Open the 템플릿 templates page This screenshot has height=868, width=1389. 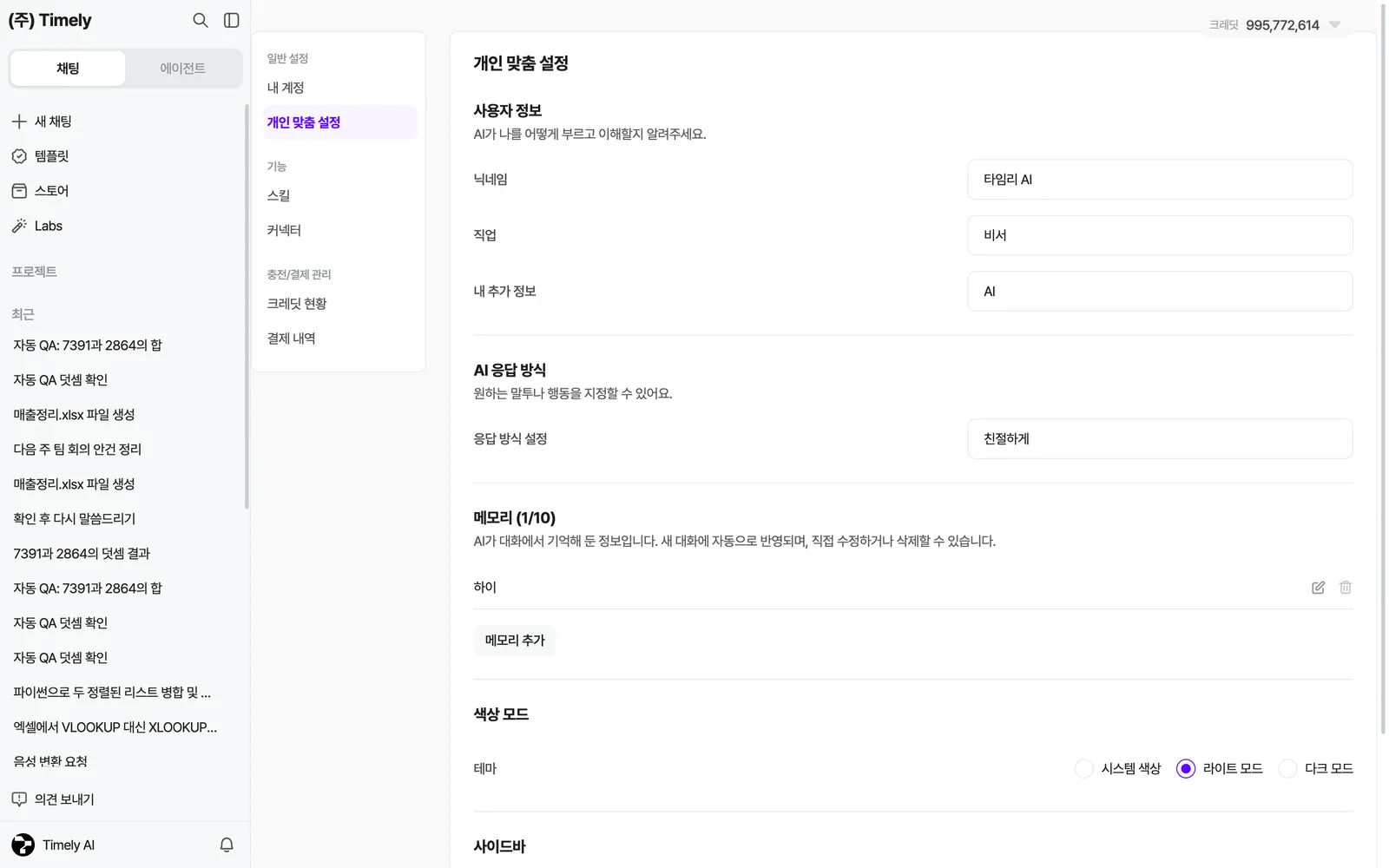coord(40,156)
